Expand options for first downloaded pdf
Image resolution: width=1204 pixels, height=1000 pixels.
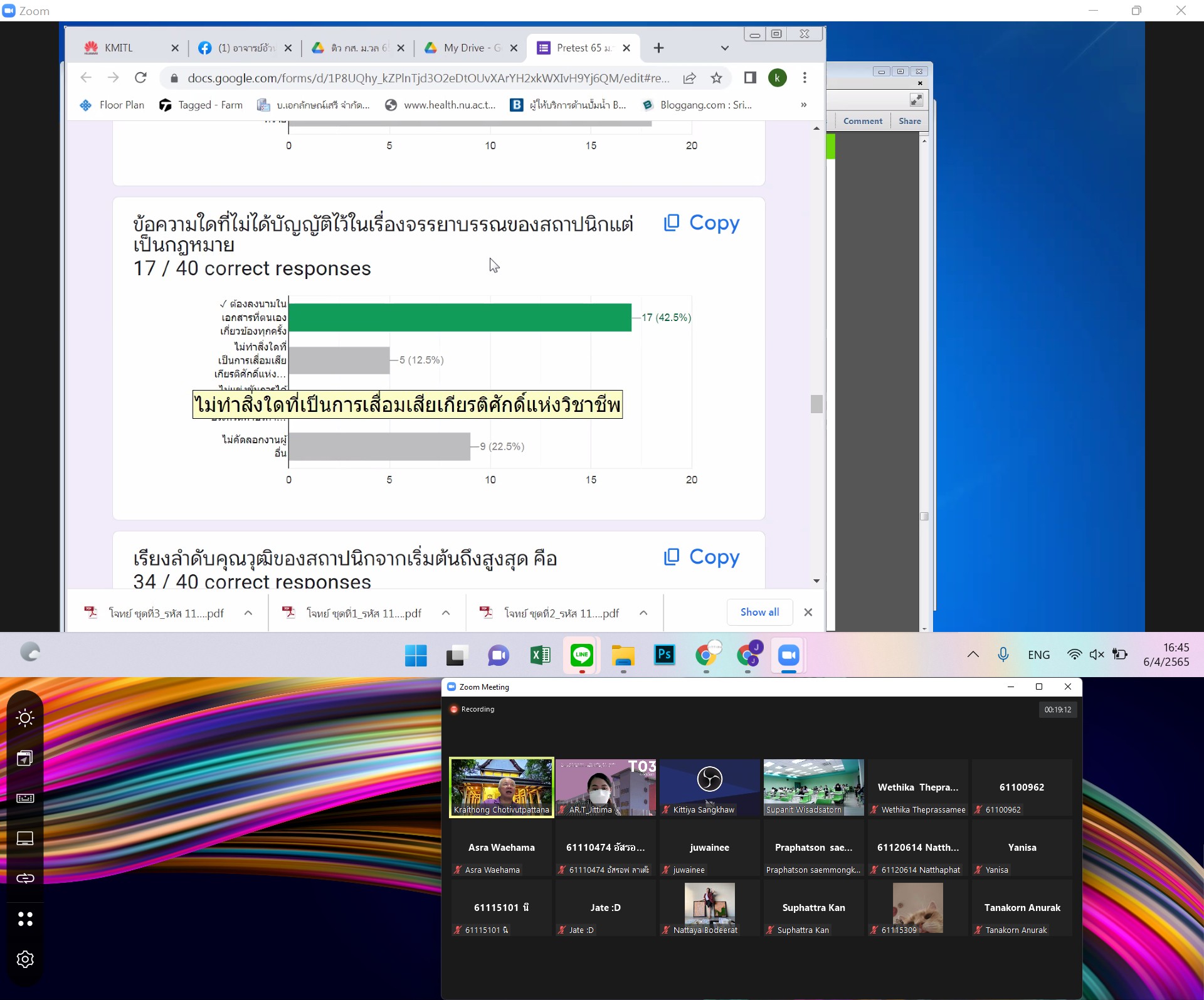pyautogui.click(x=248, y=613)
